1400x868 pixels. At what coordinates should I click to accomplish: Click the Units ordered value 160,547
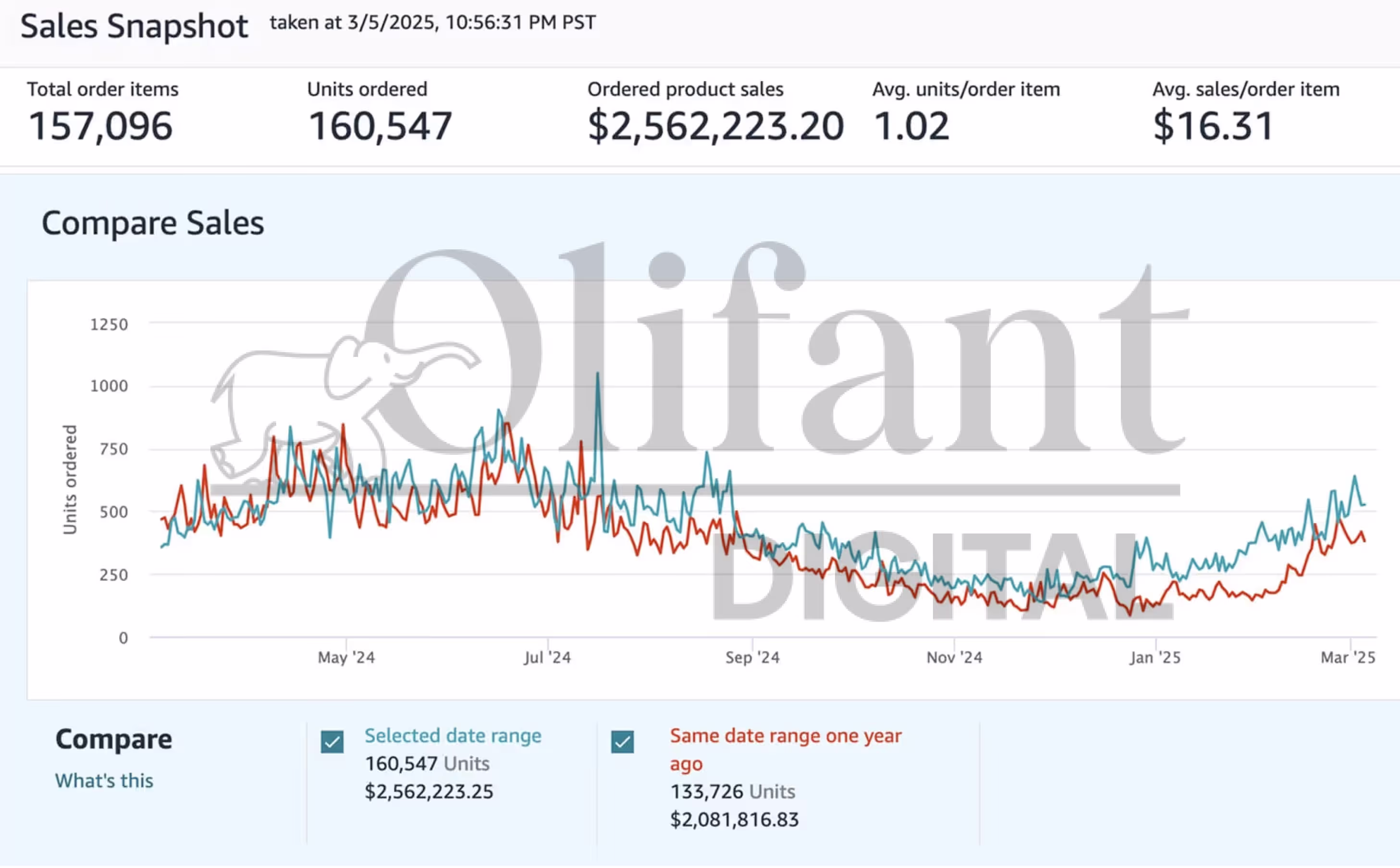[380, 126]
